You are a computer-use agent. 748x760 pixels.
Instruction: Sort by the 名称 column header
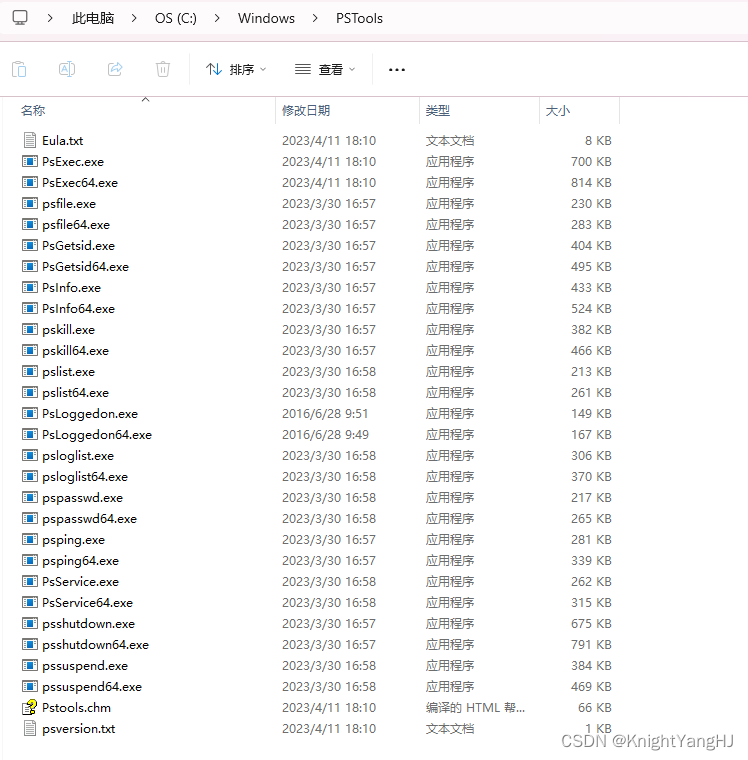coord(33,111)
